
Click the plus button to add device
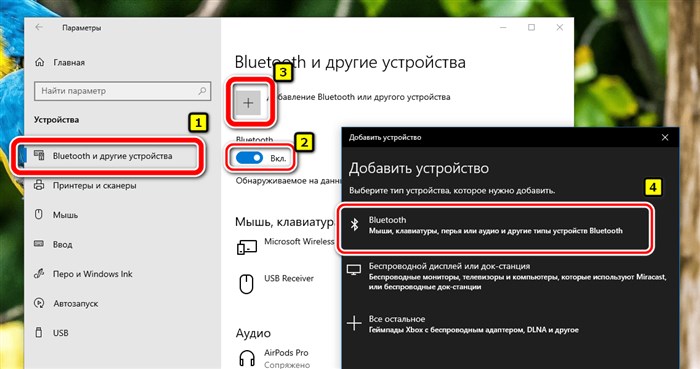coord(248,103)
